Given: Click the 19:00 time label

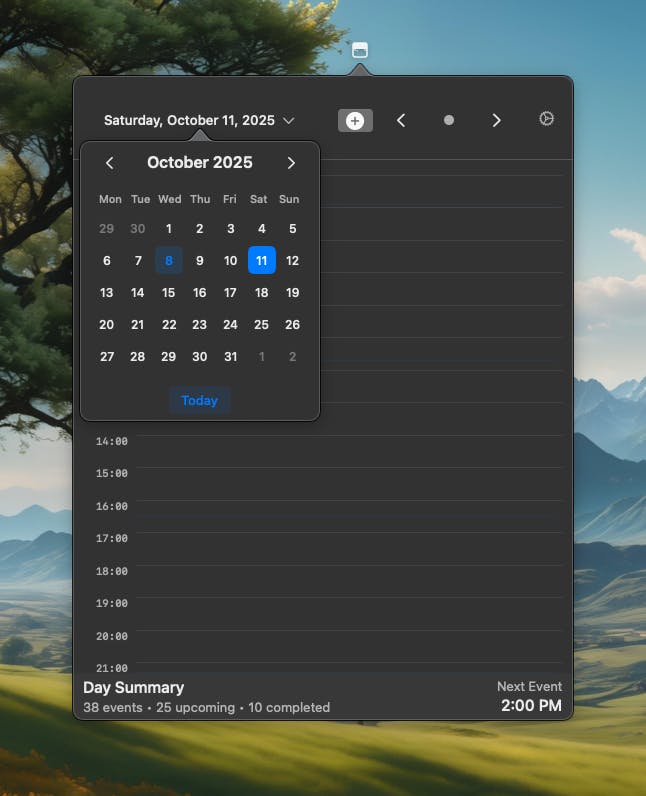Looking at the screenshot, I should point(112,603).
